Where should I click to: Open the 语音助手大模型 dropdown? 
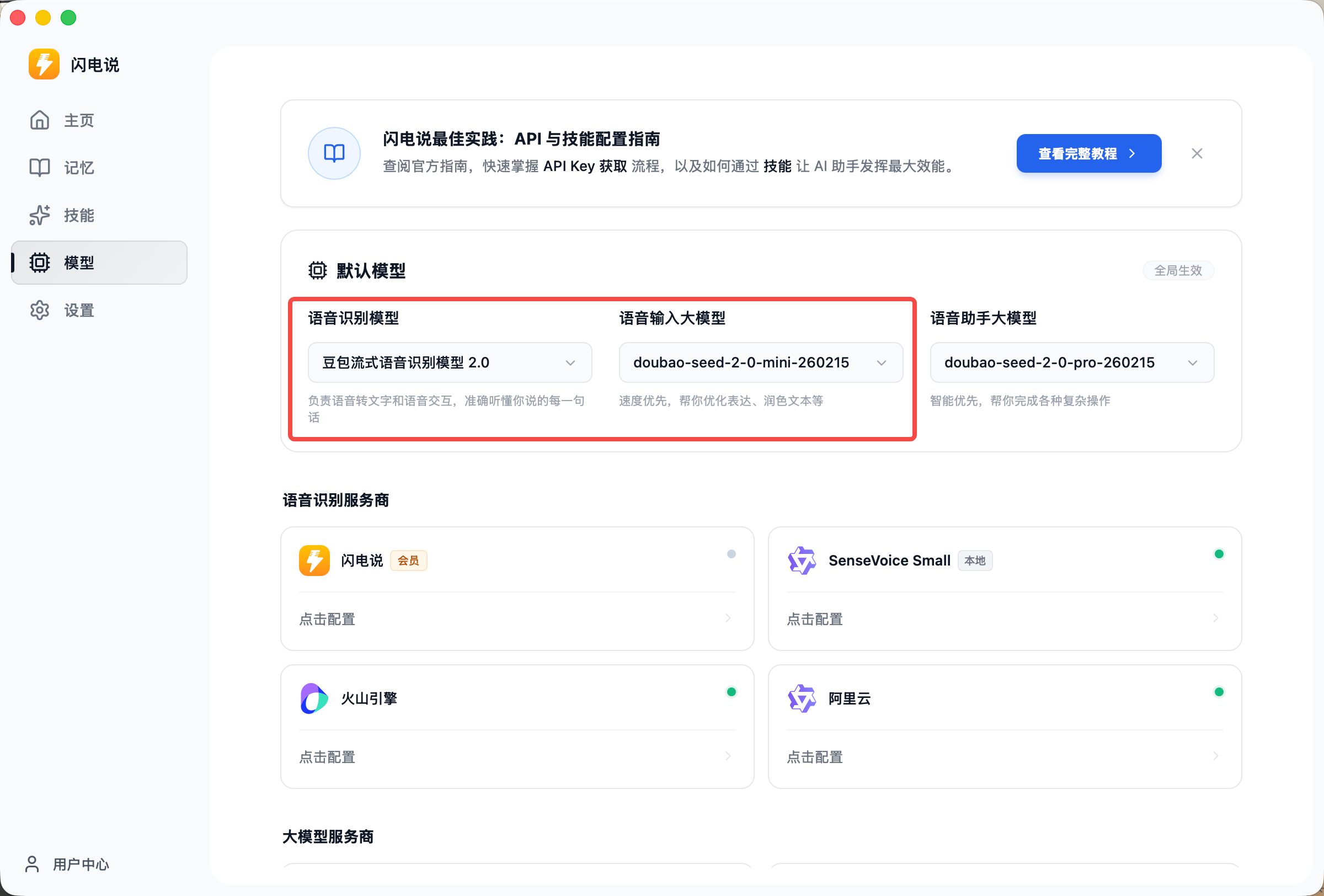[x=1072, y=362]
